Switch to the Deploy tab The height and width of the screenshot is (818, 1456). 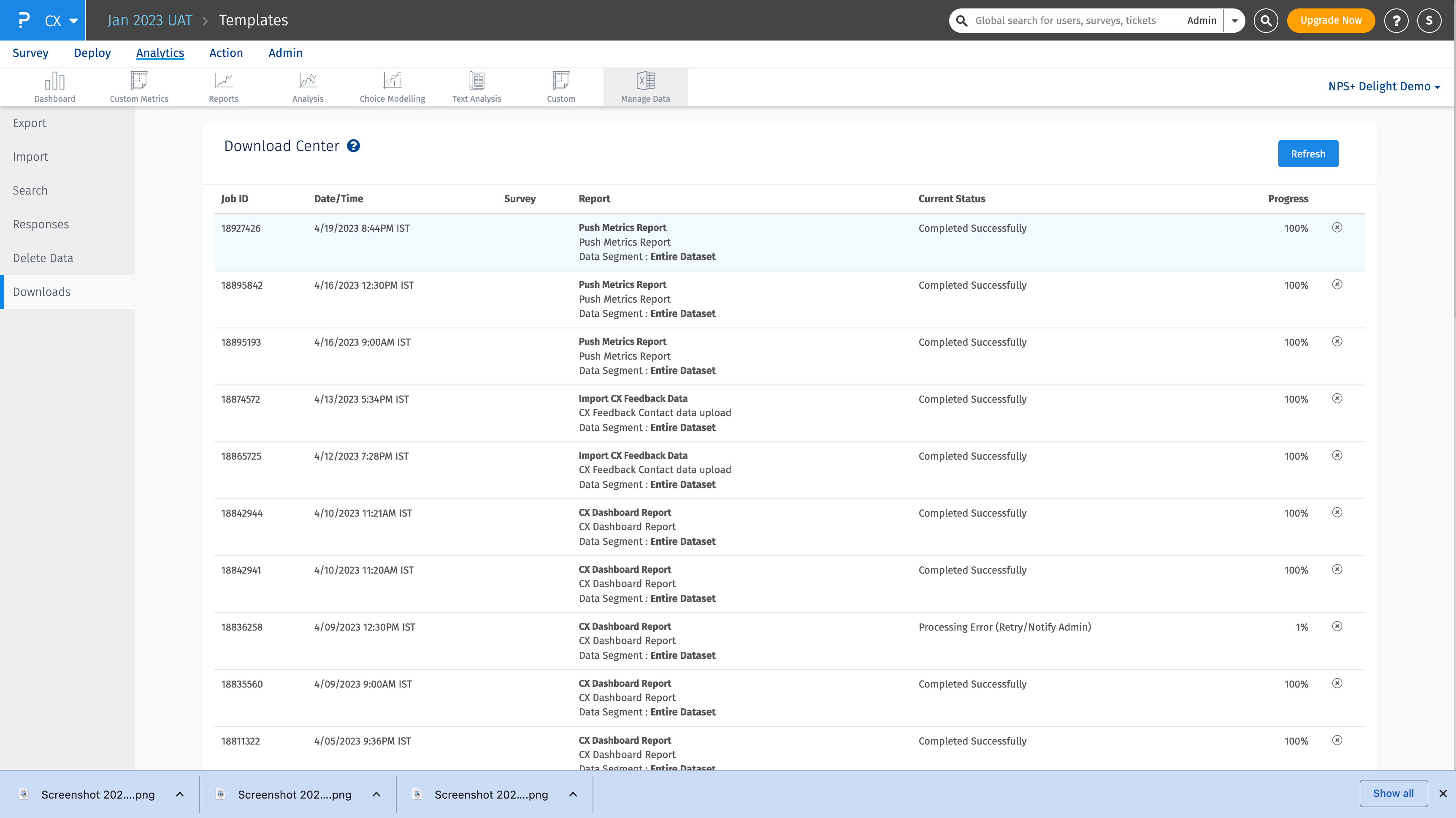coord(92,53)
